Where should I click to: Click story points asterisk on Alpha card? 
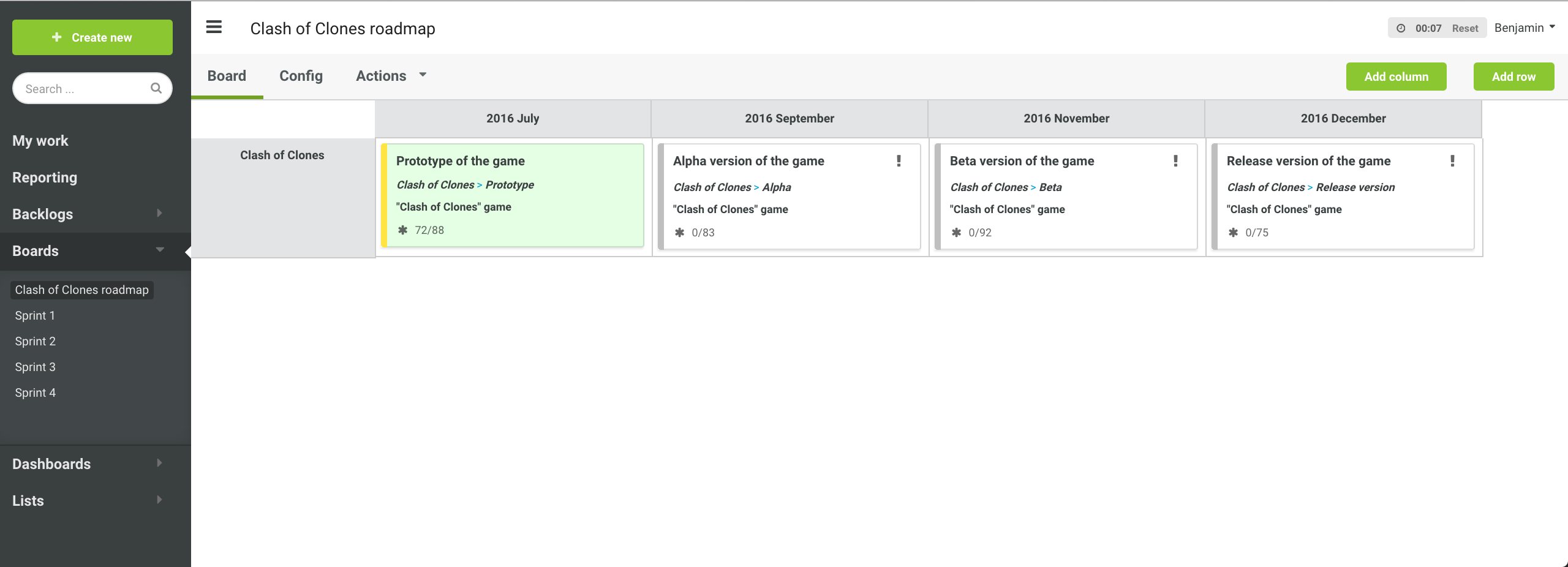click(679, 233)
